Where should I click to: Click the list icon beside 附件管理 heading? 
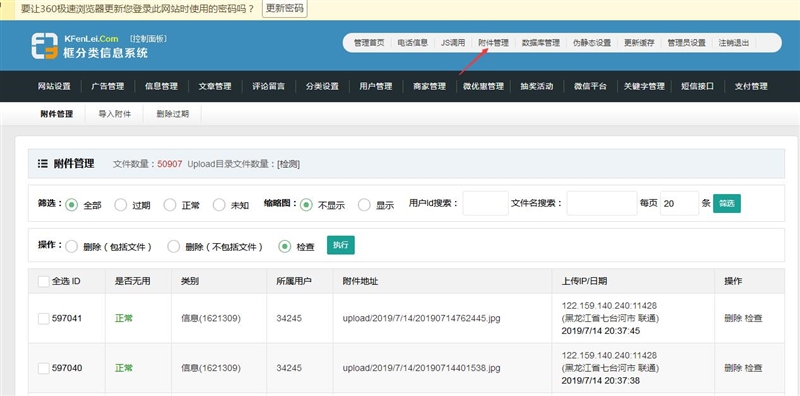pos(43,164)
